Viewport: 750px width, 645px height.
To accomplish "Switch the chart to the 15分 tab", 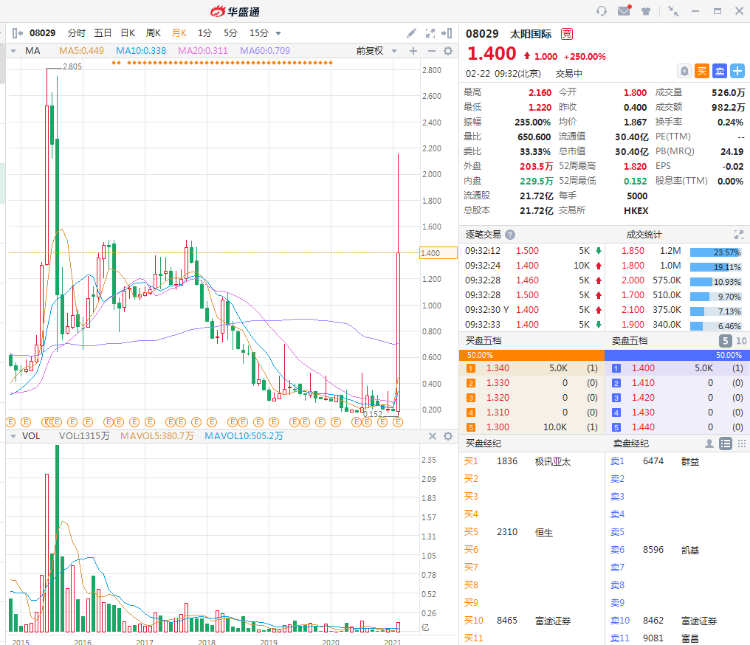I will tap(259, 33).
